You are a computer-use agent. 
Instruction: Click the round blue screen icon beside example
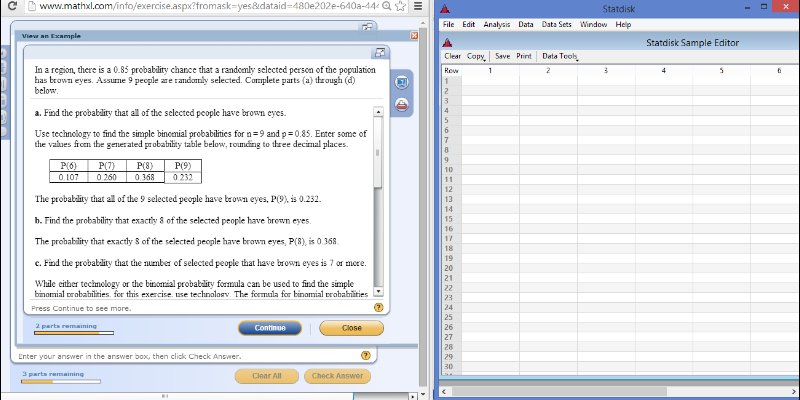[x=402, y=83]
